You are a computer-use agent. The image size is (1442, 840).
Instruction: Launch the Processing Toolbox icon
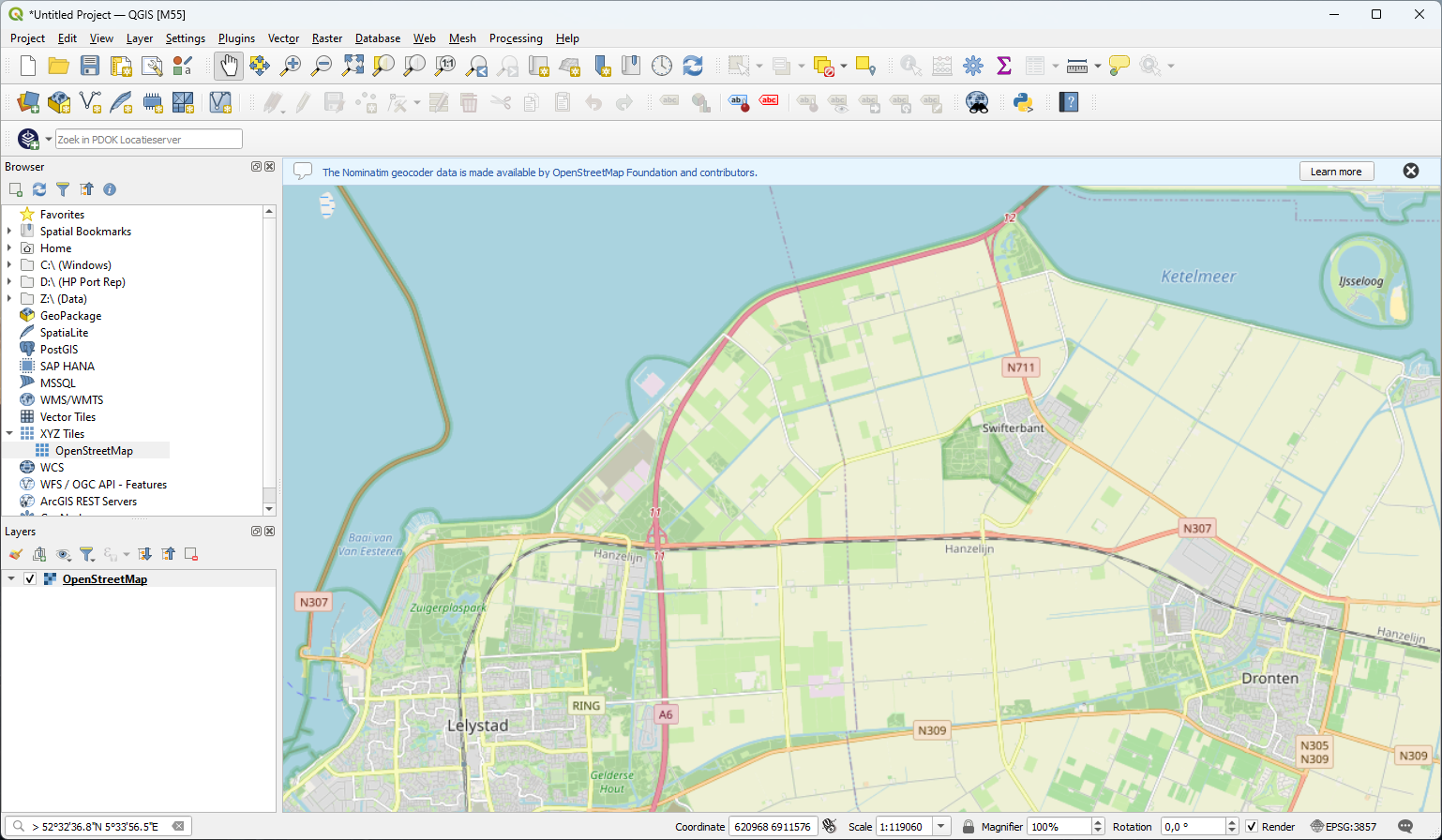tap(974, 66)
